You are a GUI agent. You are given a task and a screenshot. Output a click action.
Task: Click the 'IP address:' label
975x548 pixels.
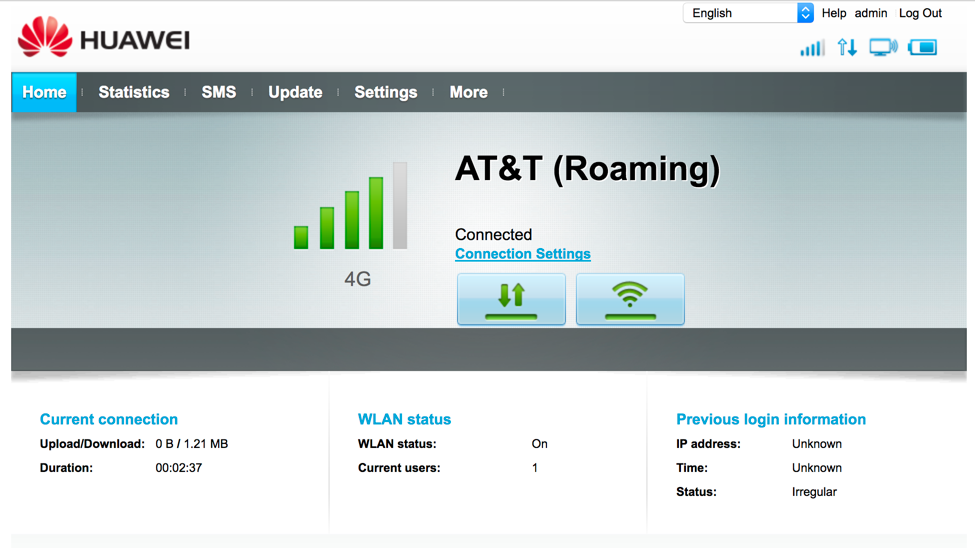pyautogui.click(x=708, y=444)
